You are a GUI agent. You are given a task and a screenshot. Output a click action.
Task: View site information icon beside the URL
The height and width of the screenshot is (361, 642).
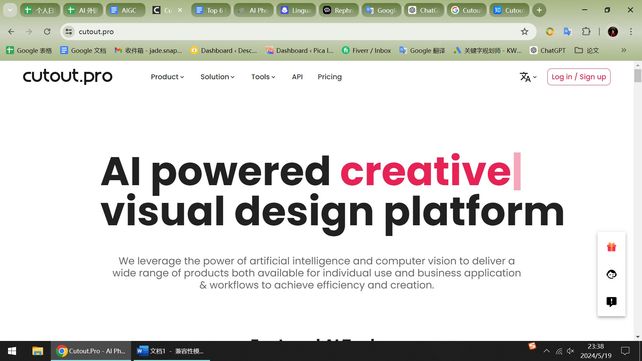coord(69,32)
